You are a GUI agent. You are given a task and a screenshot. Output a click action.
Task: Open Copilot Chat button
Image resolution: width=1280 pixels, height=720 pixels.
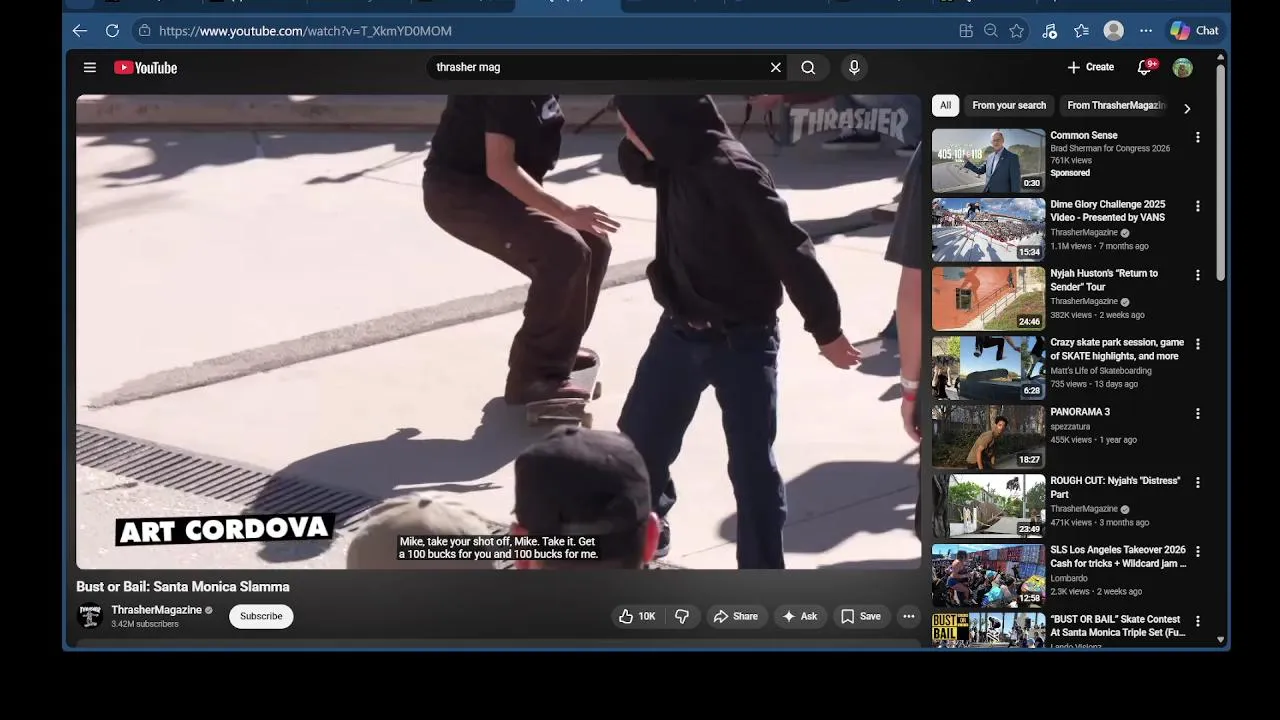coord(1194,31)
